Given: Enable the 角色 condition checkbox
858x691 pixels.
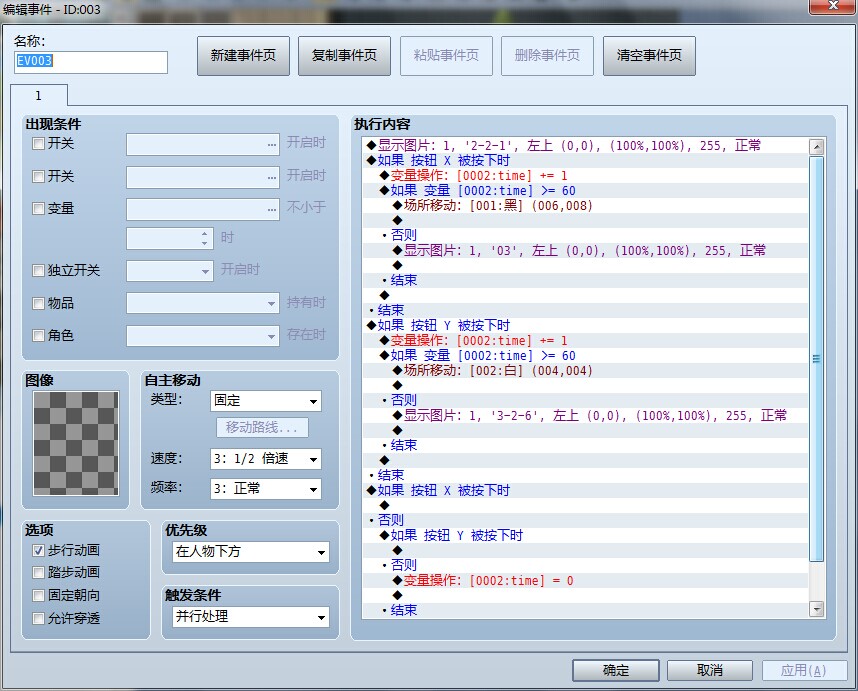Looking at the screenshot, I should (38, 335).
